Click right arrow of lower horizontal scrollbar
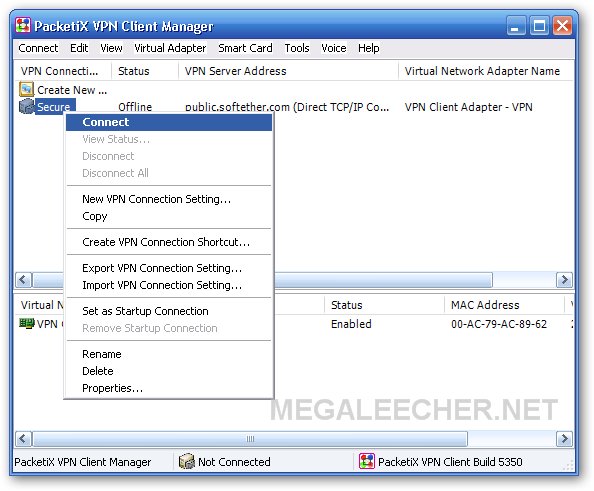594x491 pixels. tap(564, 439)
